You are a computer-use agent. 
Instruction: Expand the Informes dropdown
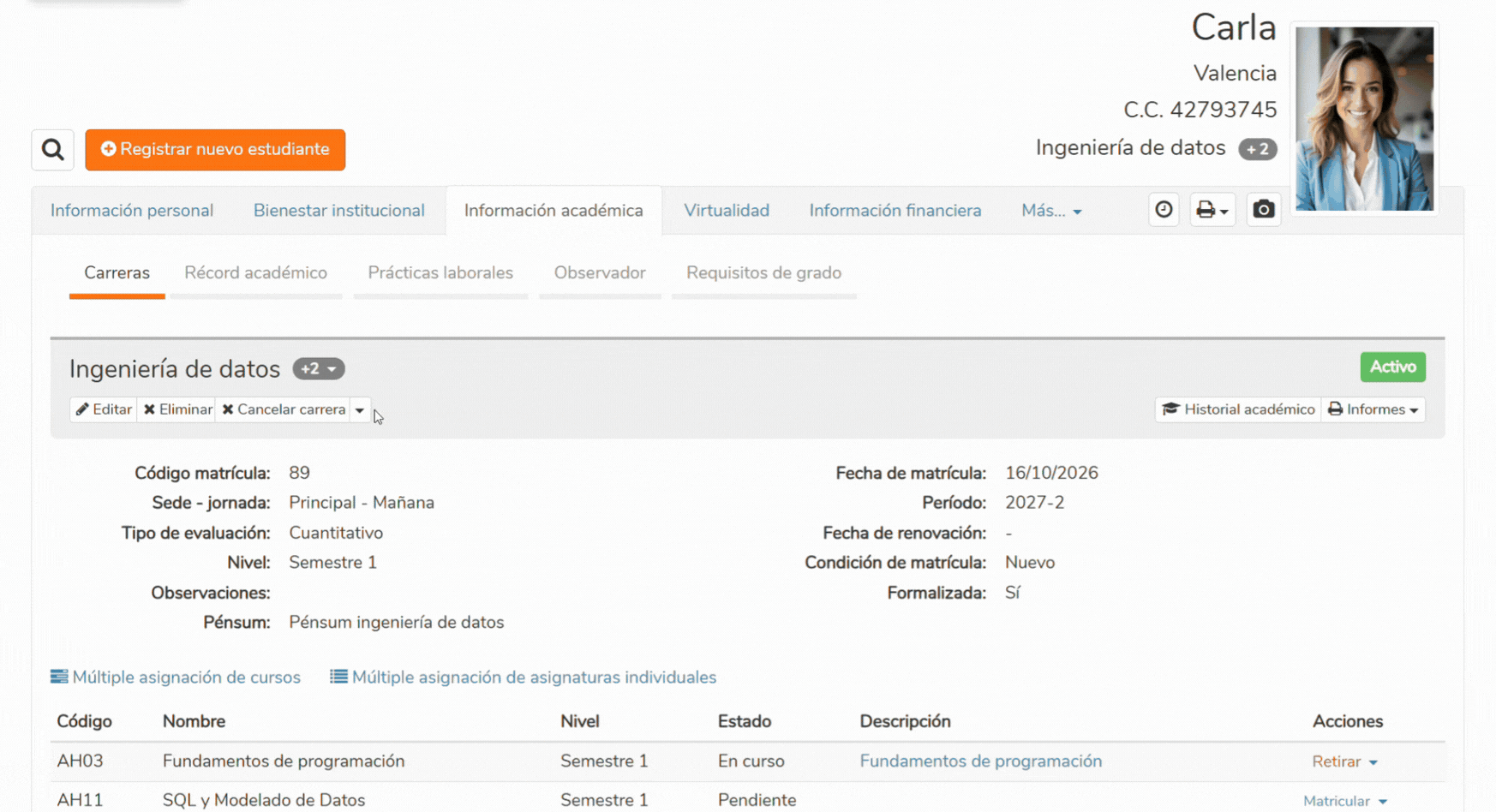(x=1373, y=409)
